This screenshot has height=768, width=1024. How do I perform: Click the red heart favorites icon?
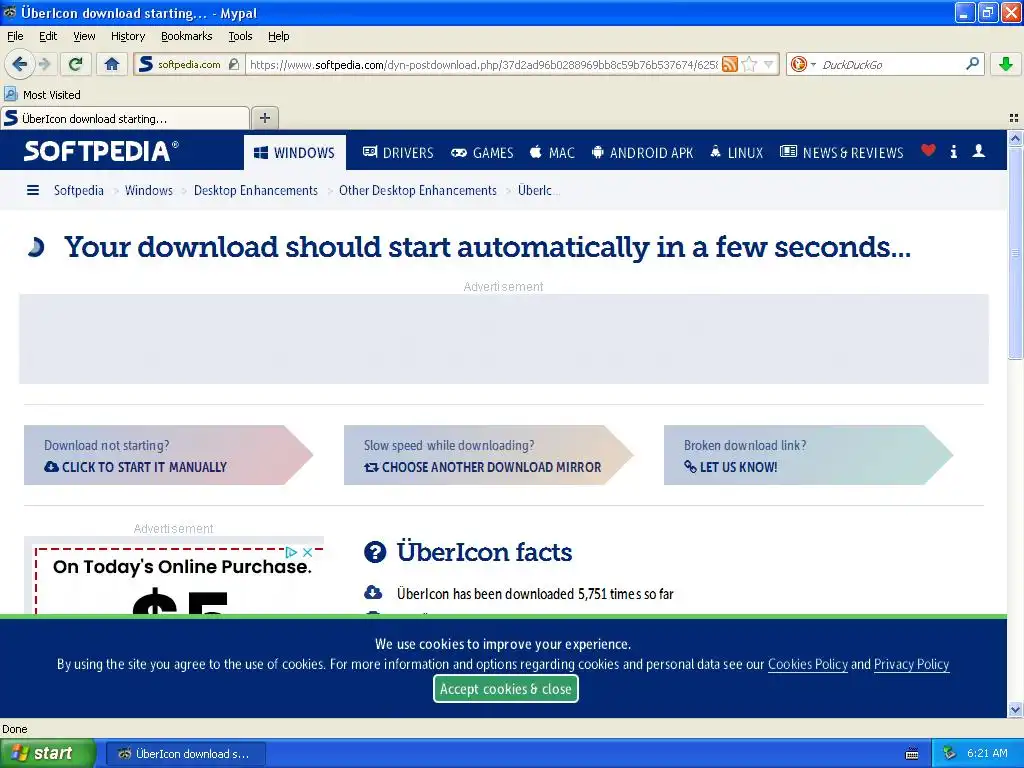[928, 151]
